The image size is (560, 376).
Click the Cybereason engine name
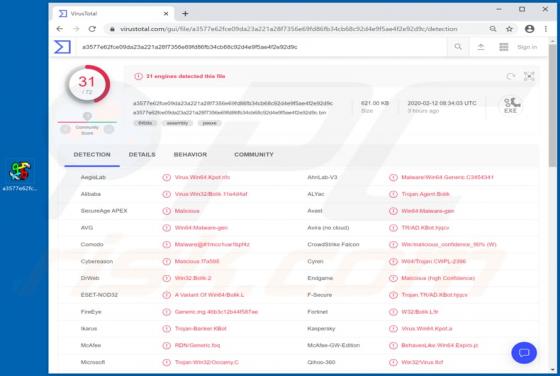(x=97, y=261)
